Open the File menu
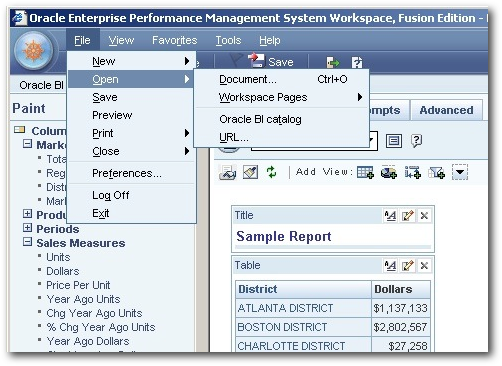This screenshot has height=366, width=502. click(x=82, y=40)
